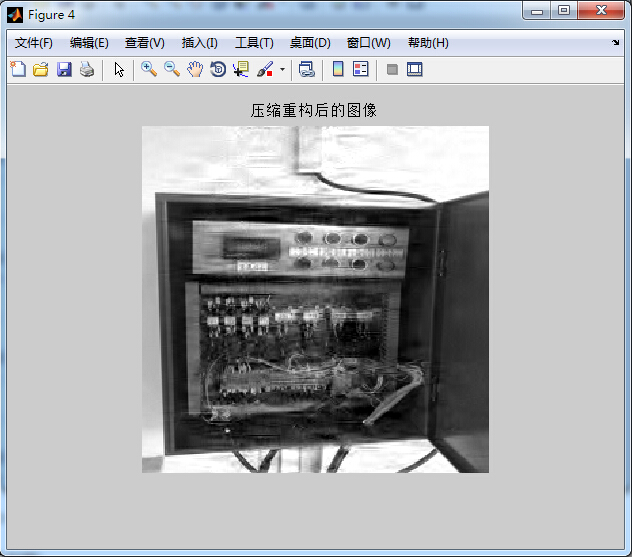Select the Rotate 3D tool
632x557 pixels.
tap(218, 69)
